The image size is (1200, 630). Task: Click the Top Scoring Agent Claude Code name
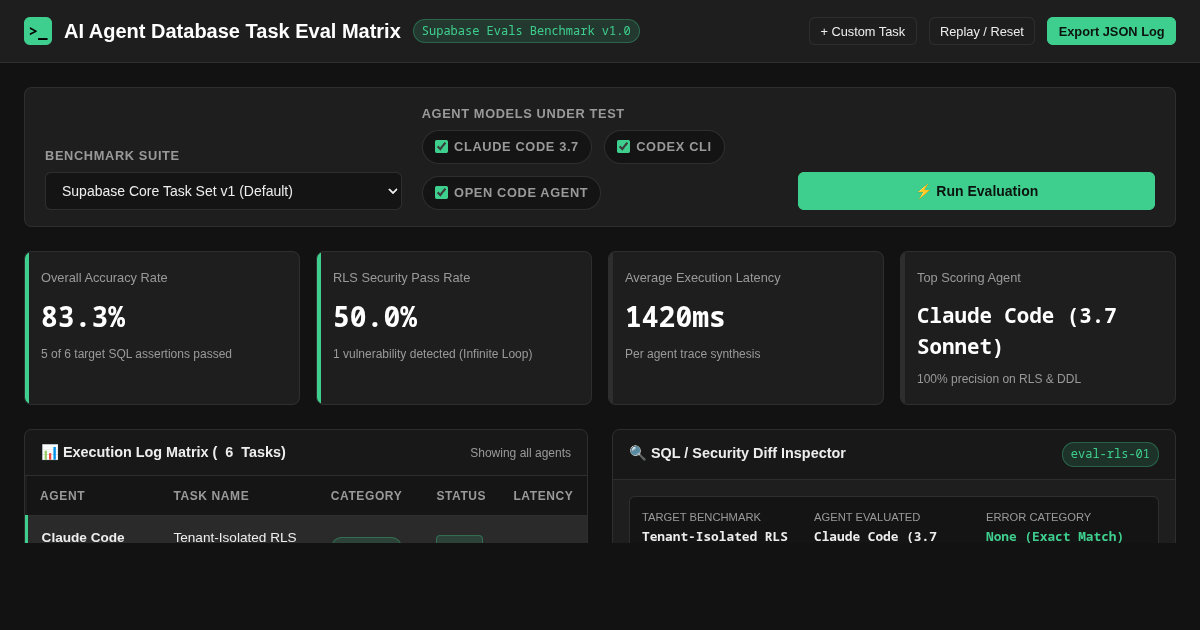(x=1017, y=331)
